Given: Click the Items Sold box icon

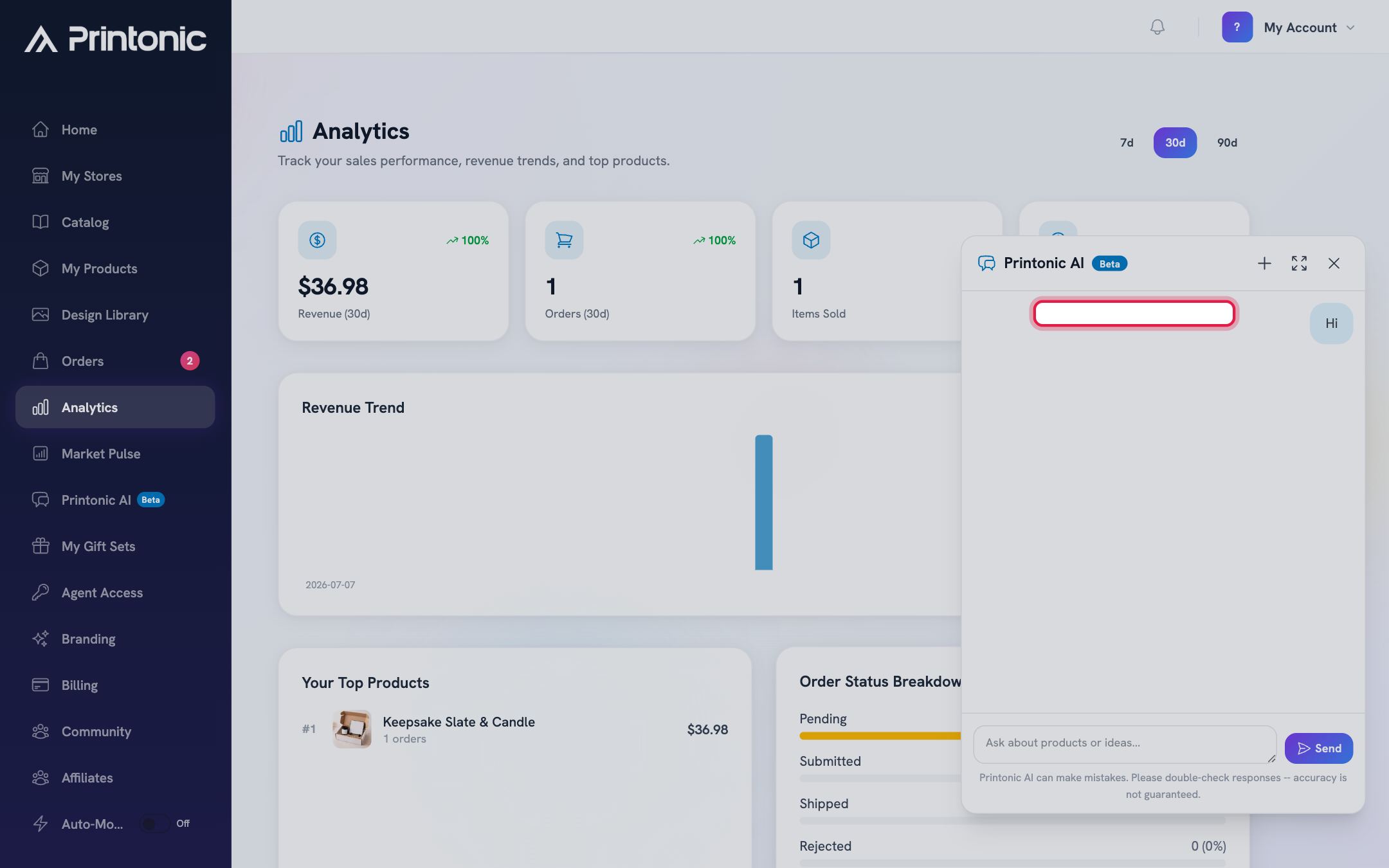Looking at the screenshot, I should [x=811, y=240].
